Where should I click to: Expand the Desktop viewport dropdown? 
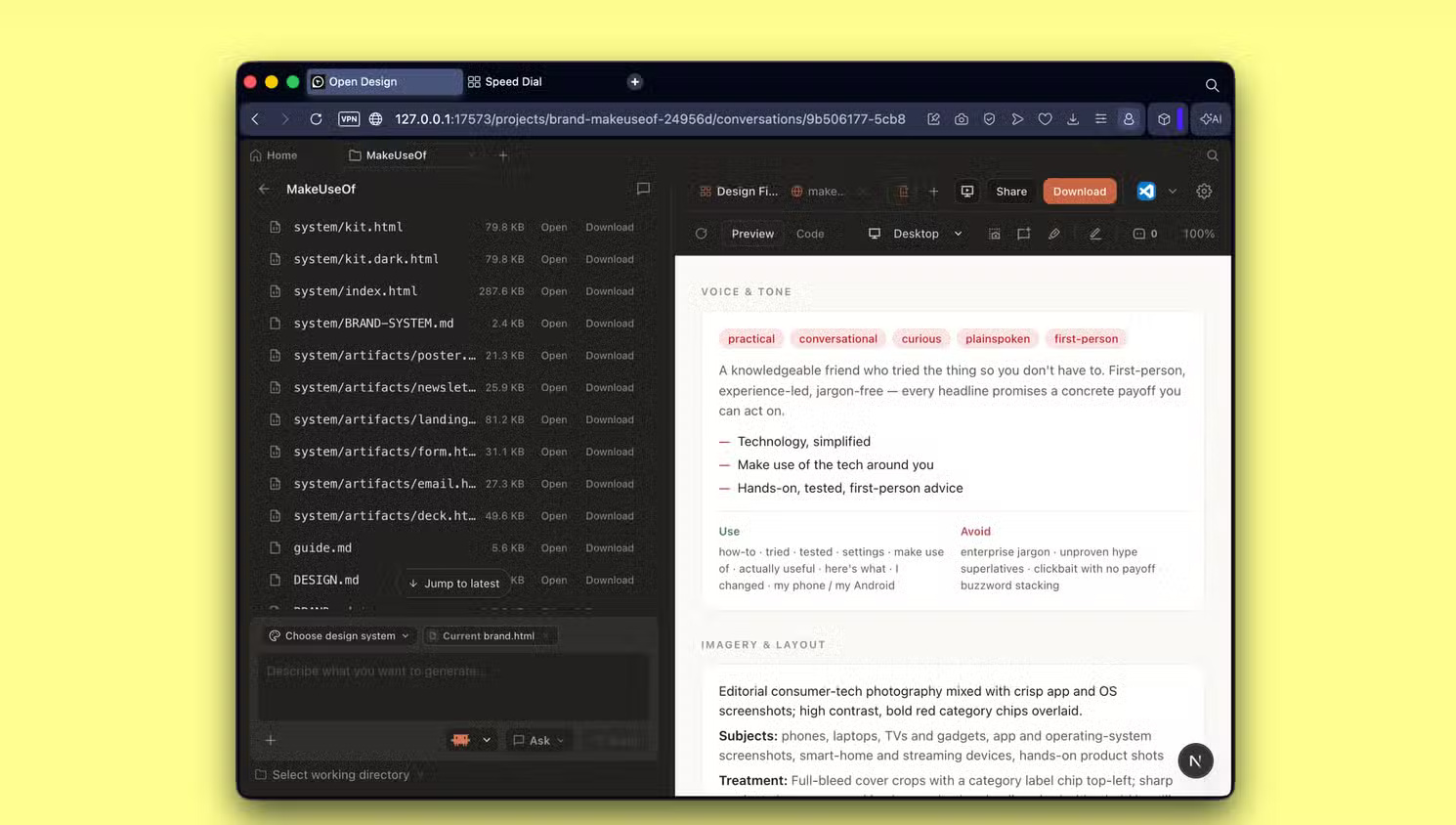tap(916, 234)
